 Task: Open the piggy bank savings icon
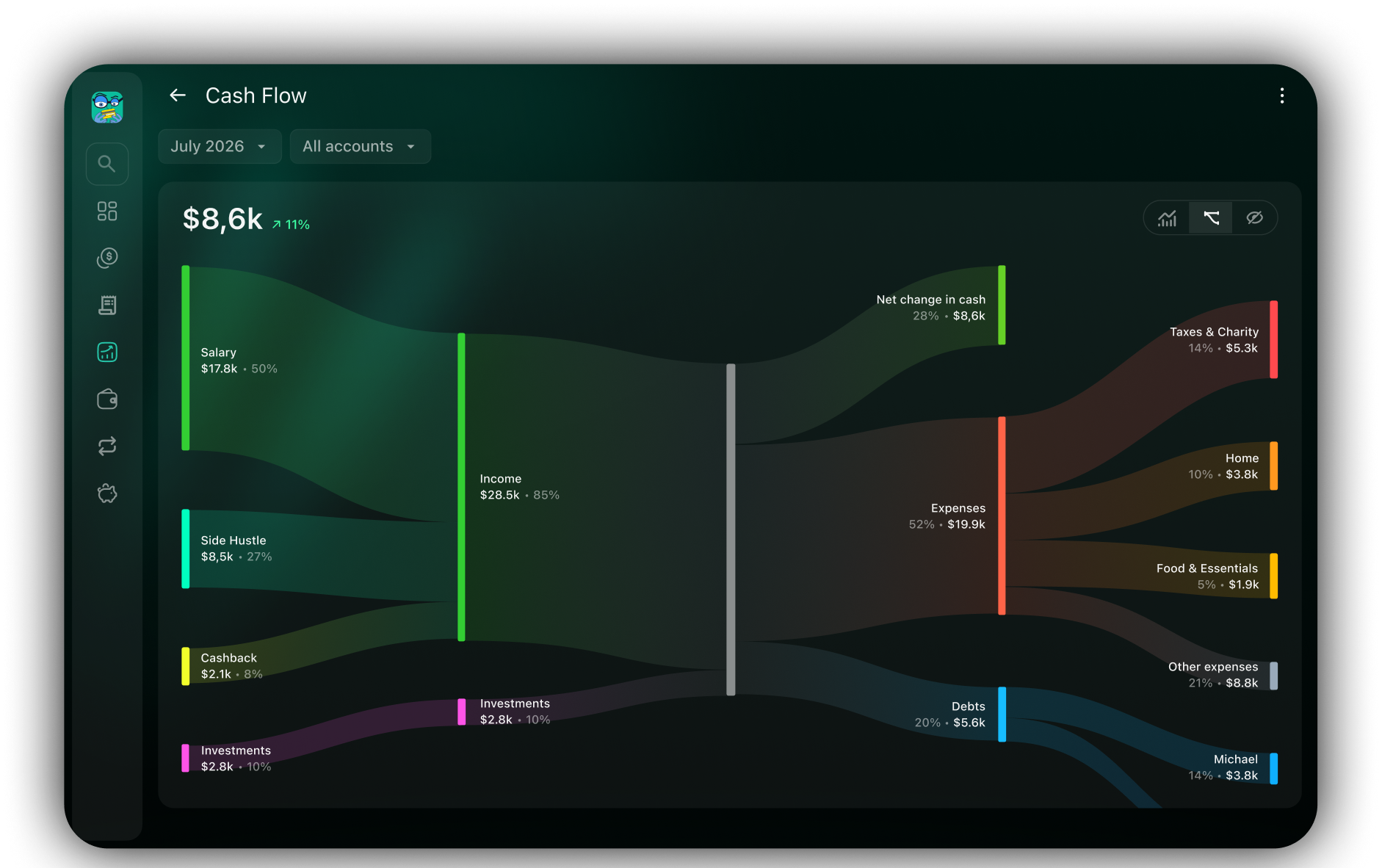(107, 493)
